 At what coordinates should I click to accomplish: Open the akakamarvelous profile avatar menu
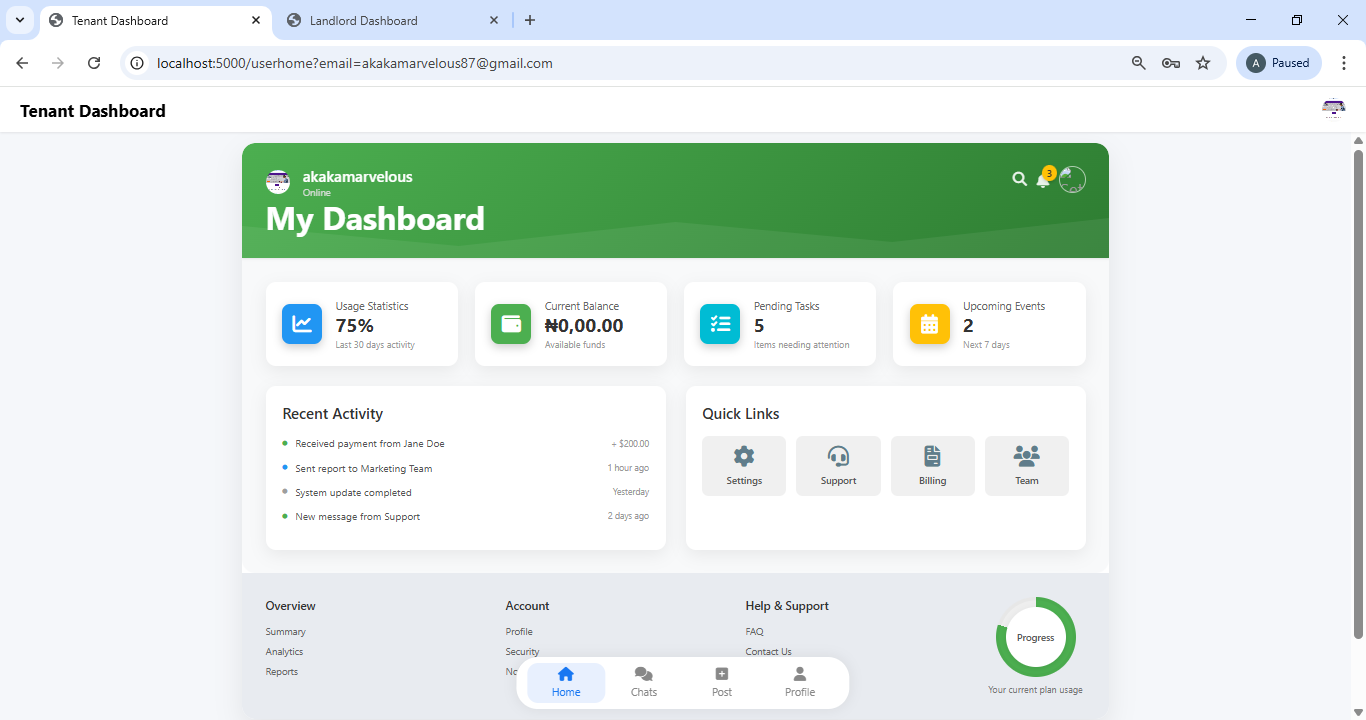coord(1073,180)
